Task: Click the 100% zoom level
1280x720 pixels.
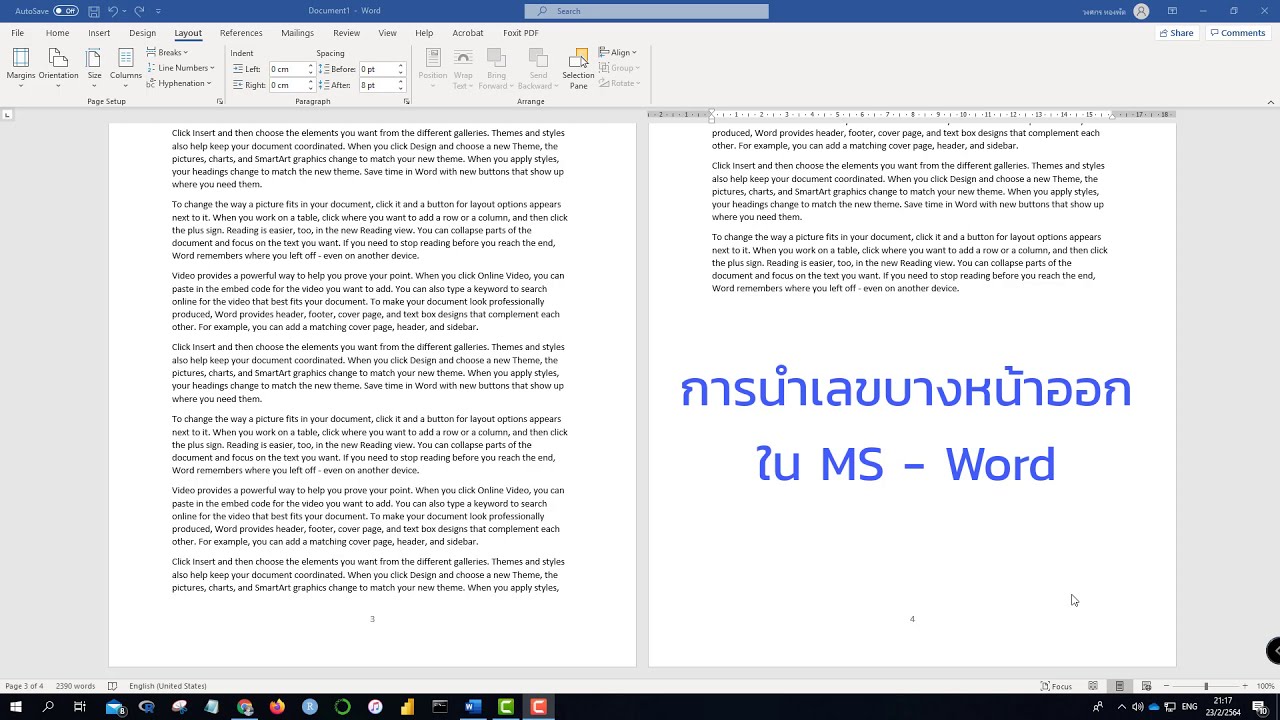Action: [1266, 686]
